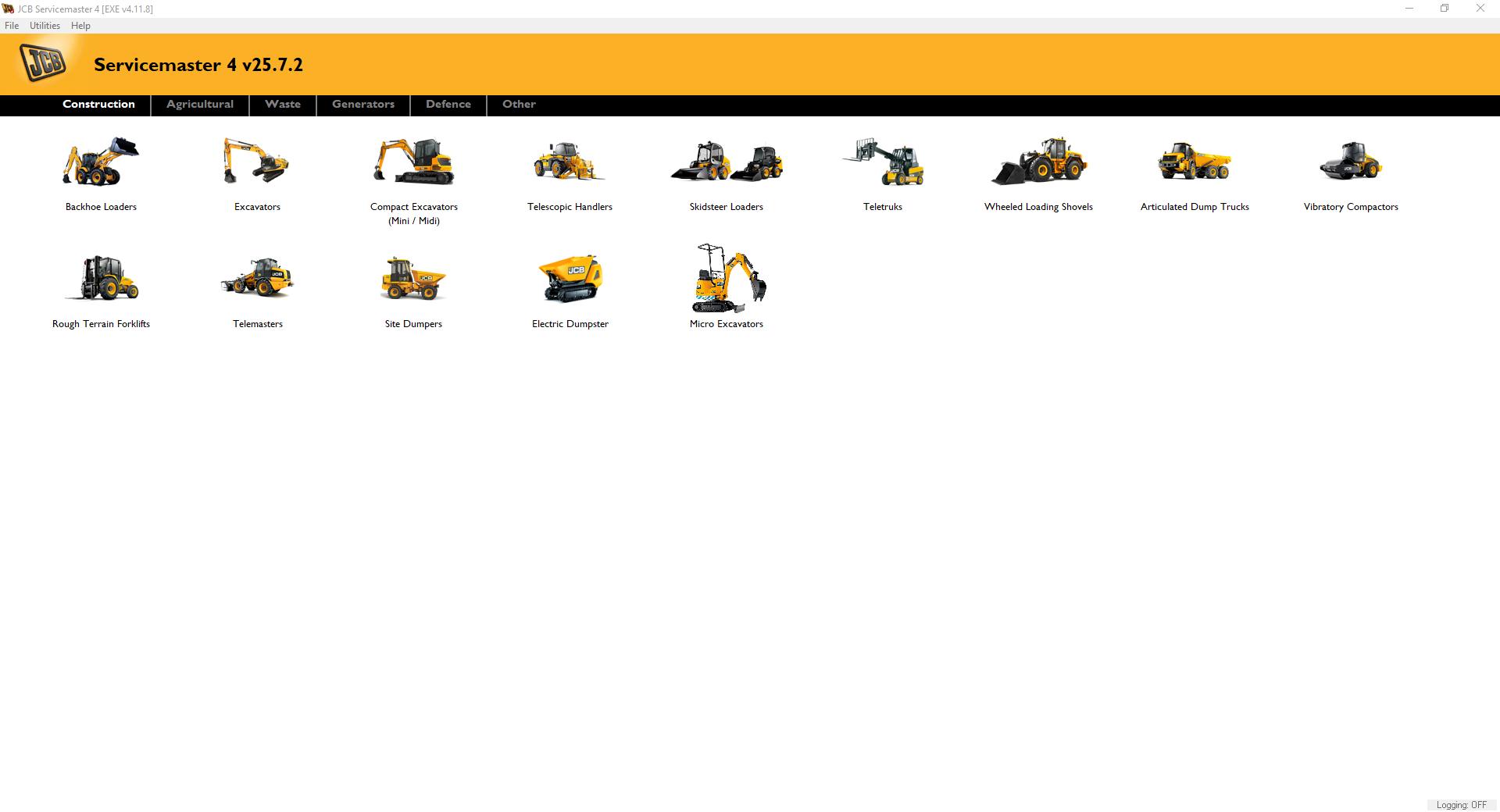Screen dimensions: 1500x812
Task: Switch to the Defence tab
Action: (x=448, y=105)
